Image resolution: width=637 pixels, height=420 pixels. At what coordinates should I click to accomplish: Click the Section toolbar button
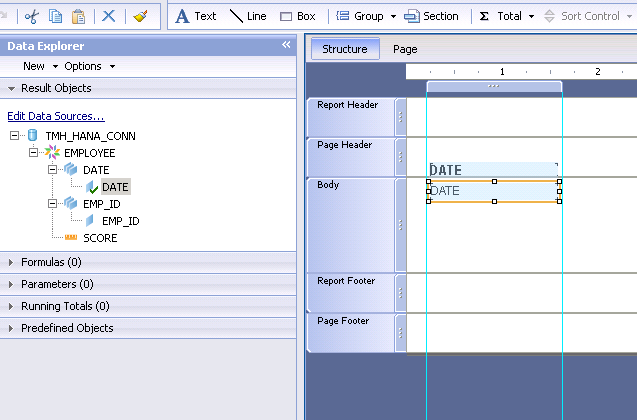click(x=432, y=16)
